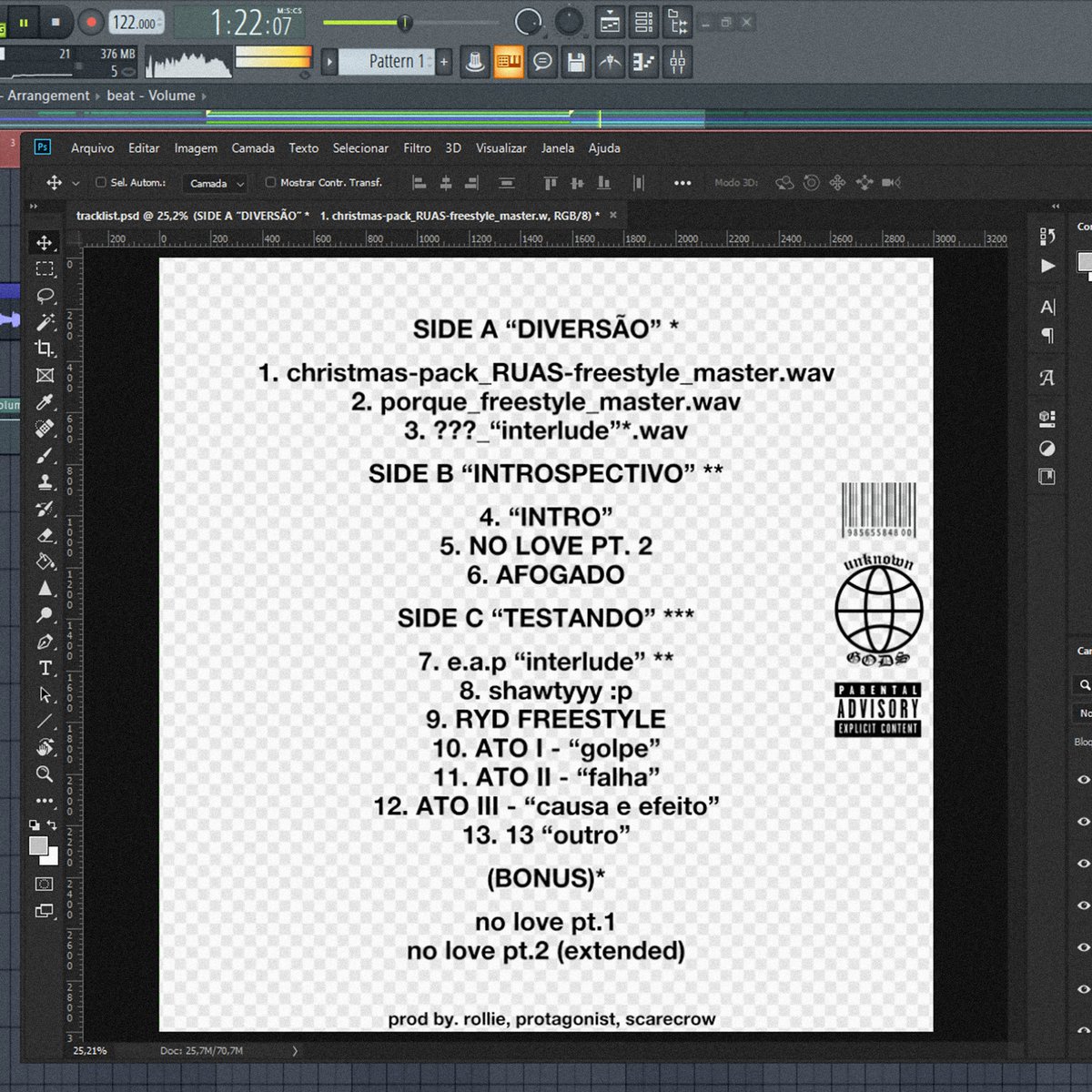
Task: Click the Pattern 1 left arrow
Action: [x=329, y=62]
